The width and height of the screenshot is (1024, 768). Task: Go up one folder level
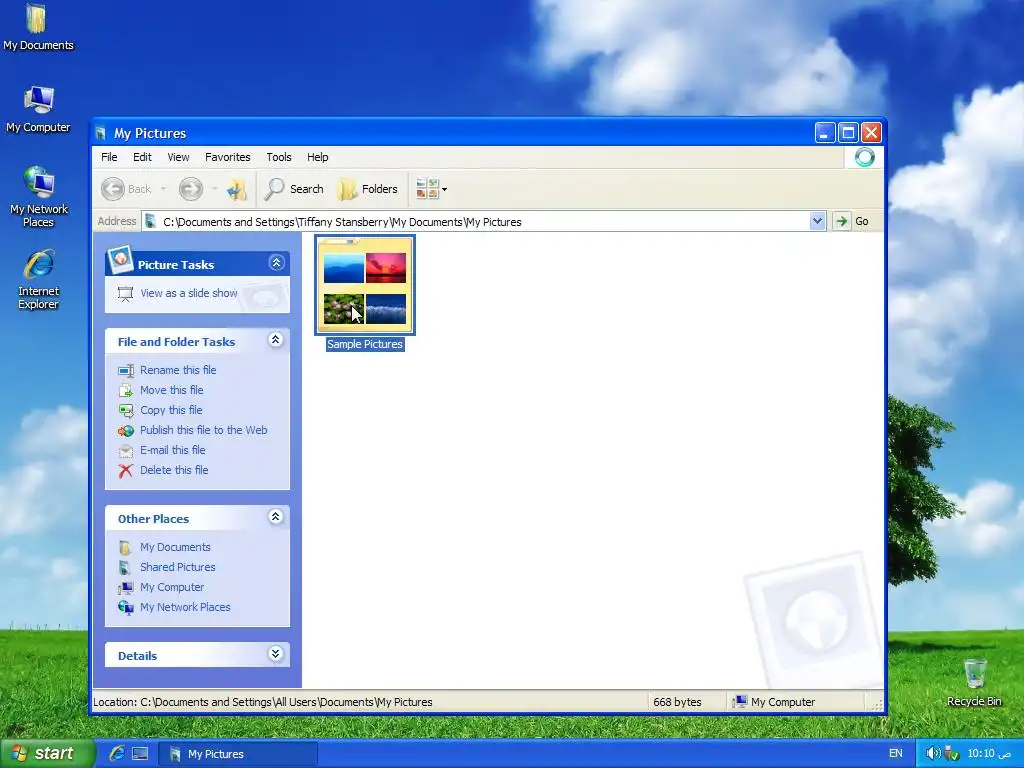pyautogui.click(x=236, y=189)
